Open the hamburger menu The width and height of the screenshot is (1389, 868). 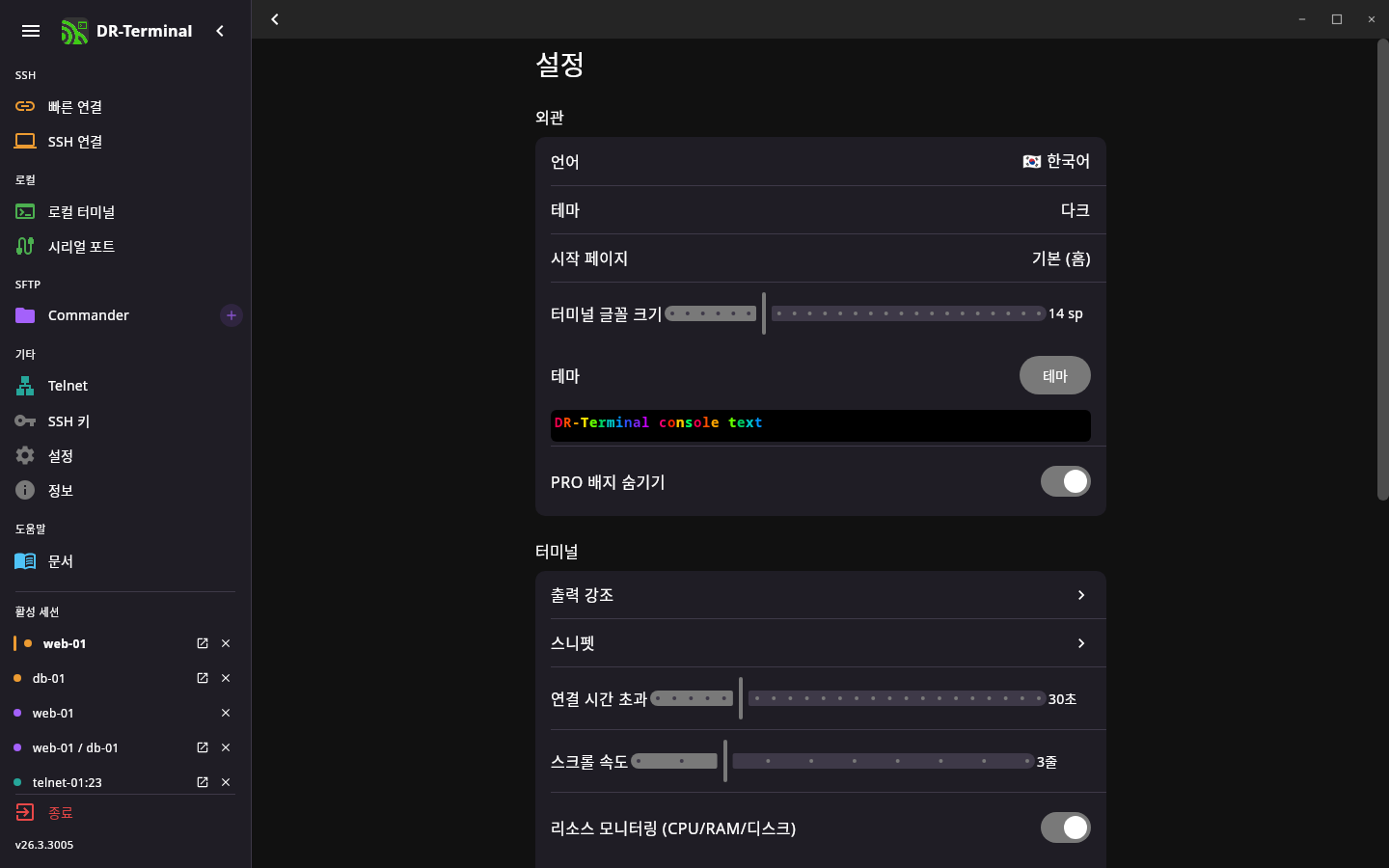tap(31, 31)
